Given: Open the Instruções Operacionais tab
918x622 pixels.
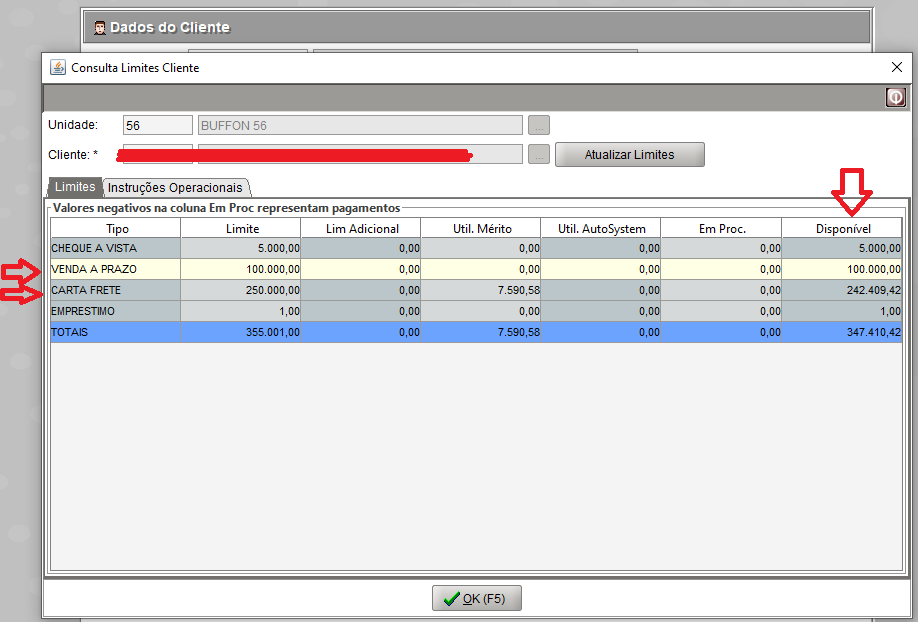Looking at the screenshot, I should [x=175, y=187].
